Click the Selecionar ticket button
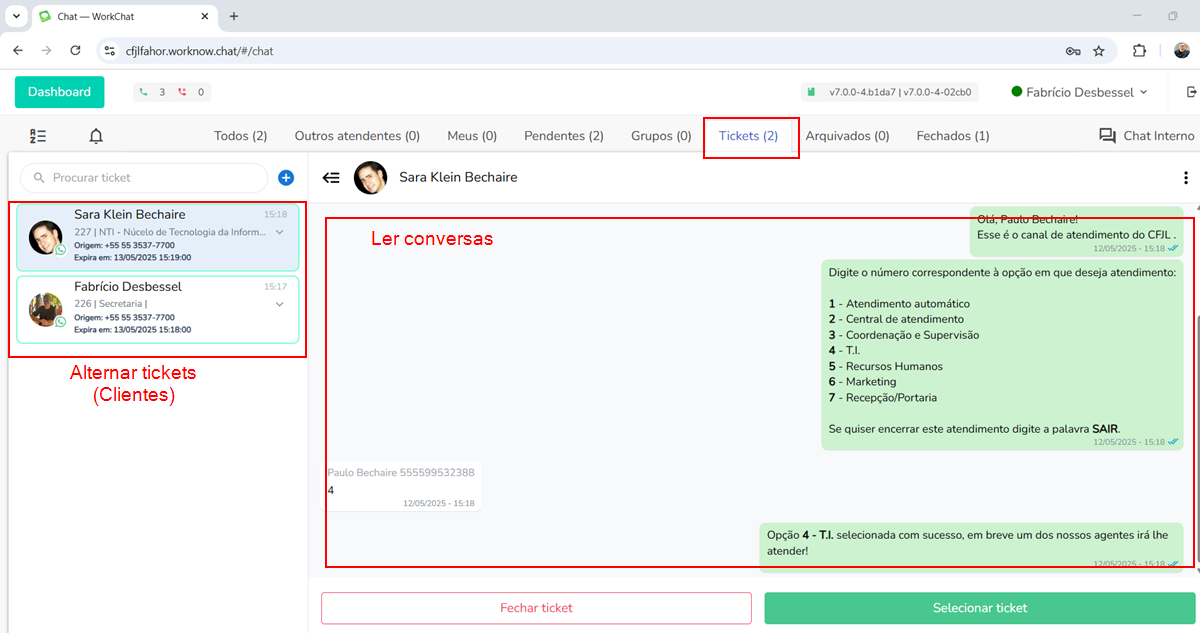The image size is (1200, 633). [979, 608]
